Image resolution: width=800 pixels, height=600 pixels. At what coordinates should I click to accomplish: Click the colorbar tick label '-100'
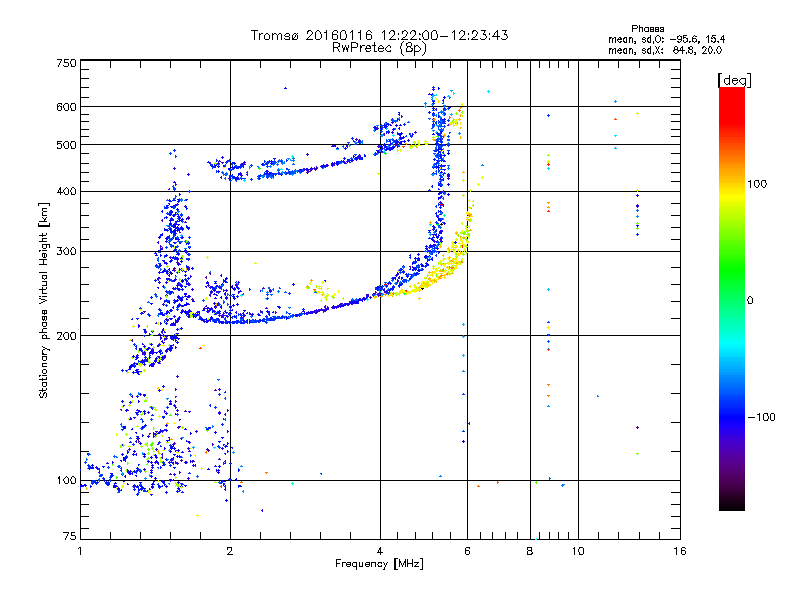point(761,417)
